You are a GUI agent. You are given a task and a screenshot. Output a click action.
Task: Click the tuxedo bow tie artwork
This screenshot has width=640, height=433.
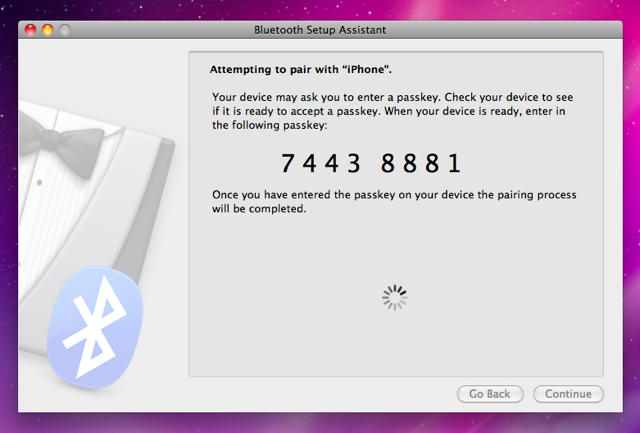[x=61, y=145]
